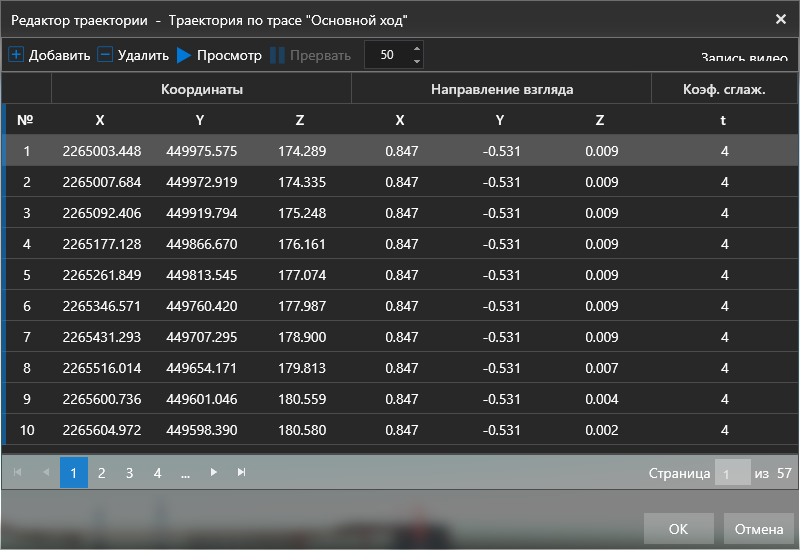Click the Страница page number field
The width and height of the screenshot is (800, 550).
click(732, 473)
